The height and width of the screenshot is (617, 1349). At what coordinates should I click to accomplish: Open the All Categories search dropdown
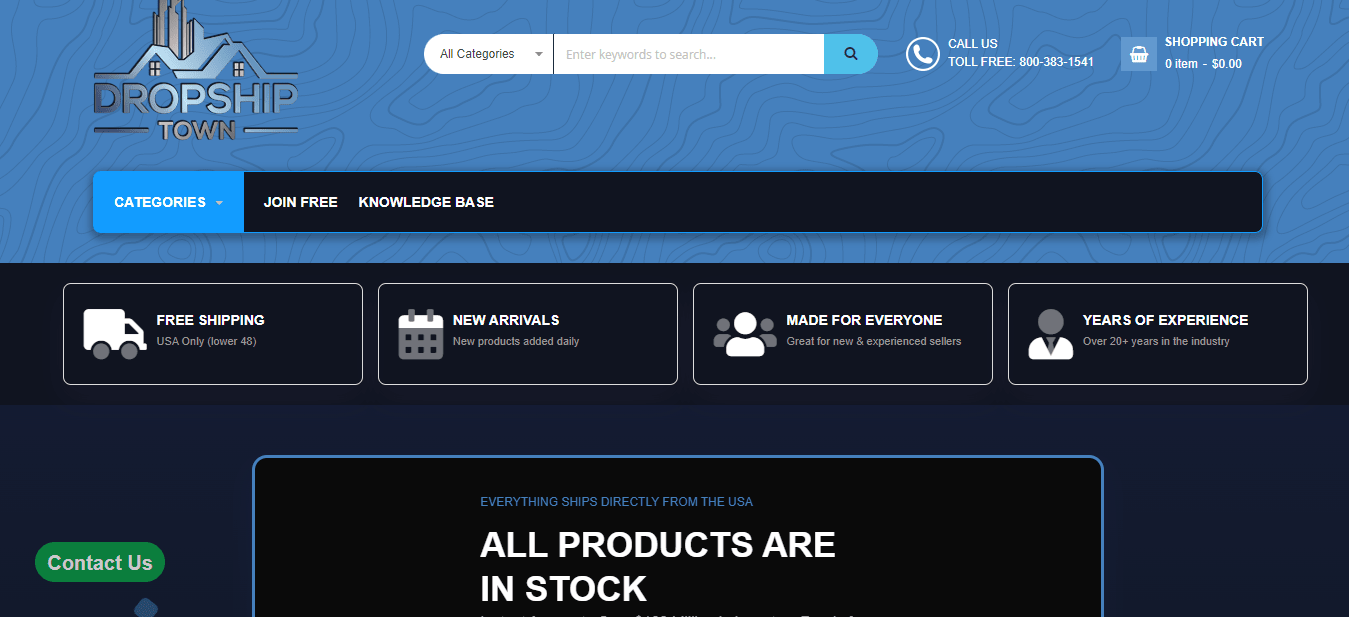[489, 54]
